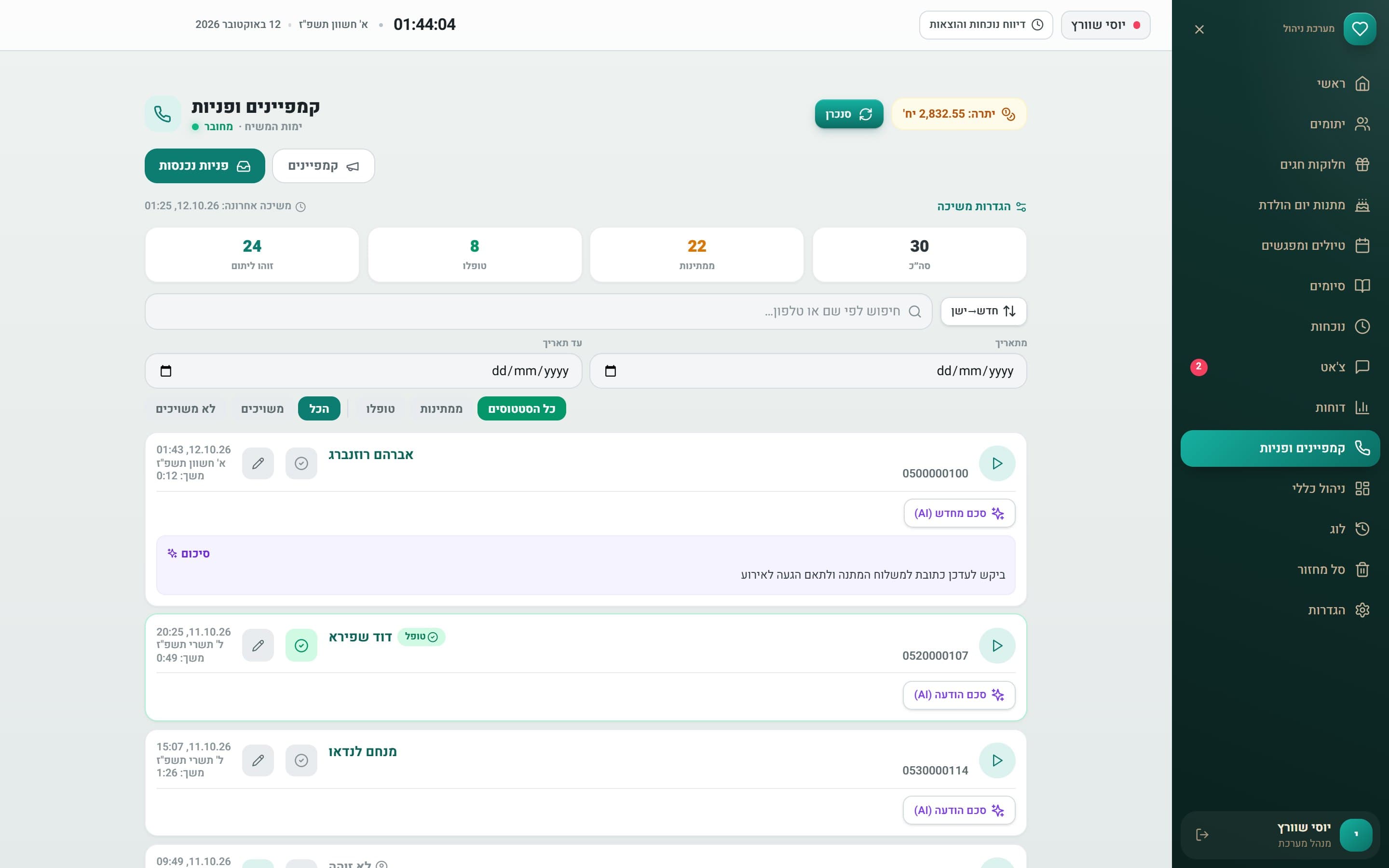Filter inquiries by ממתינות status

click(x=441, y=409)
